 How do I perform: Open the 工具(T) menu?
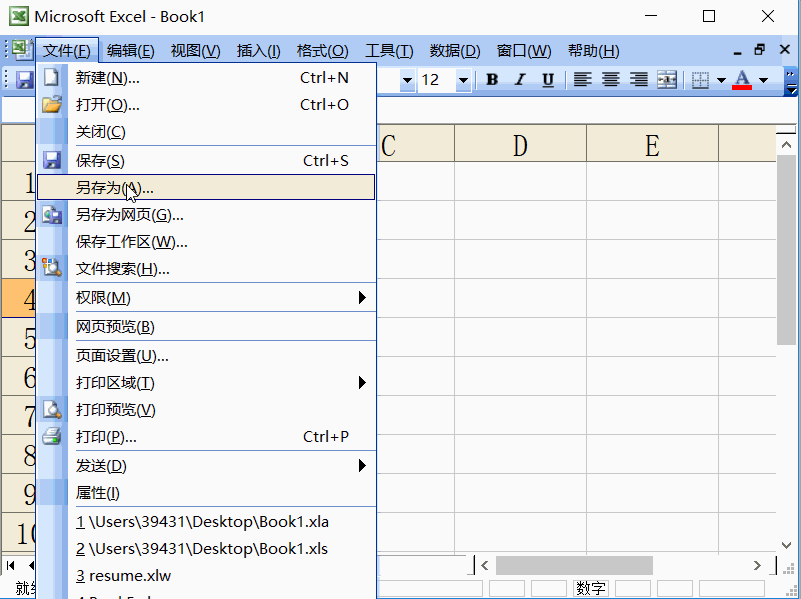click(389, 50)
